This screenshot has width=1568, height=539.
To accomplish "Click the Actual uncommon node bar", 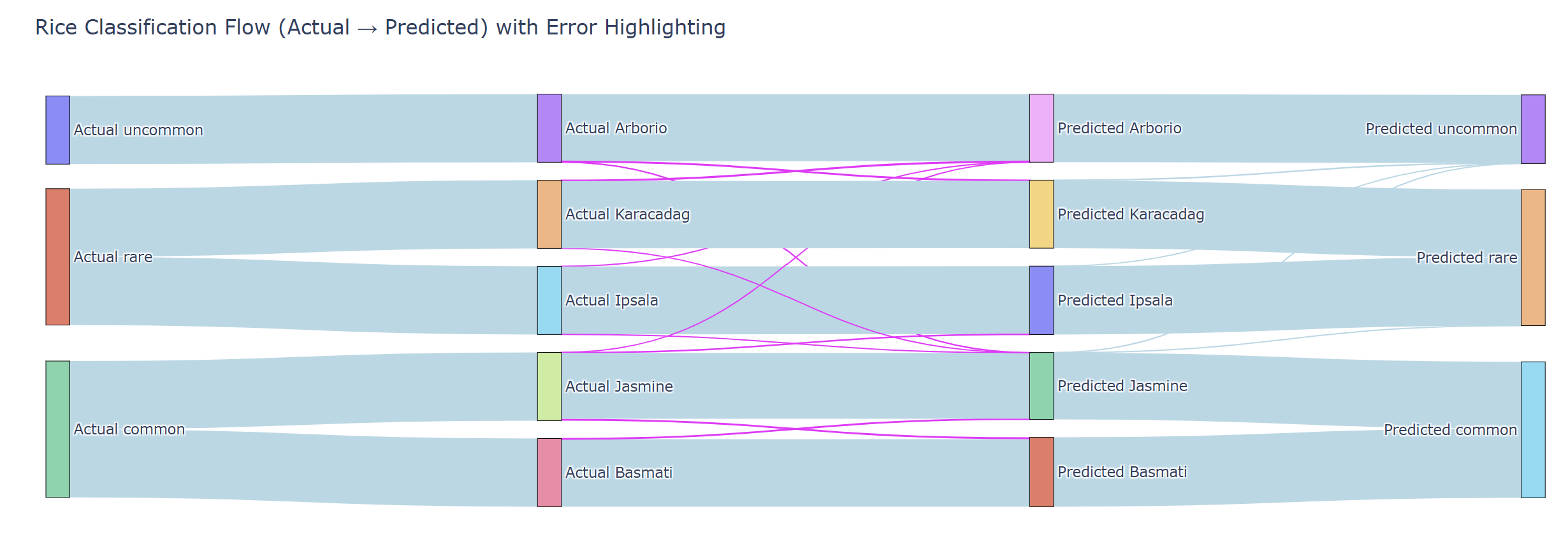I will [x=57, y=130].
